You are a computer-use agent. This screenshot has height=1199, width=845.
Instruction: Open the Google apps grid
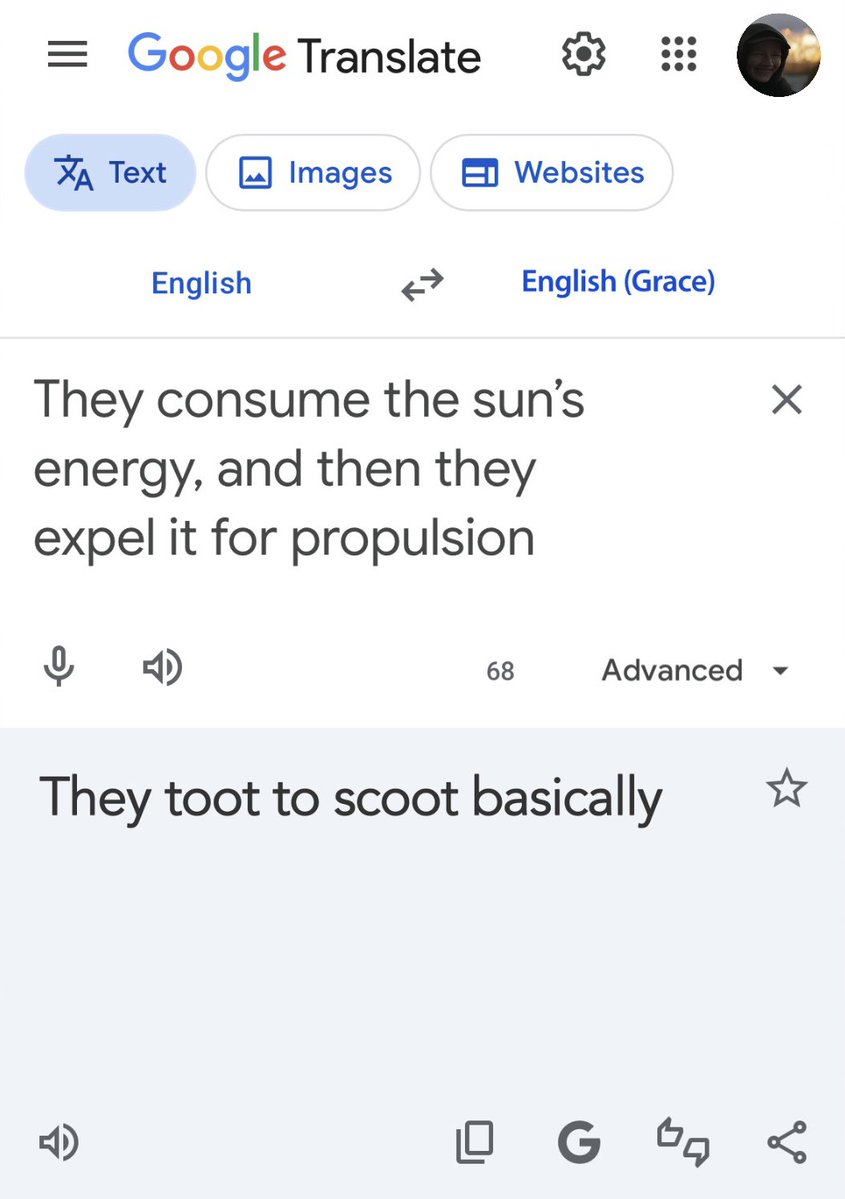(x=678, y=54)
